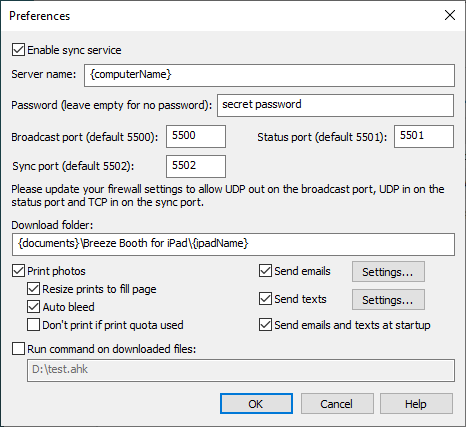This screenshot has width=466, height=427.
Task: Click the 'Password (leave empty for no password):' label
Action: [112, 105]
